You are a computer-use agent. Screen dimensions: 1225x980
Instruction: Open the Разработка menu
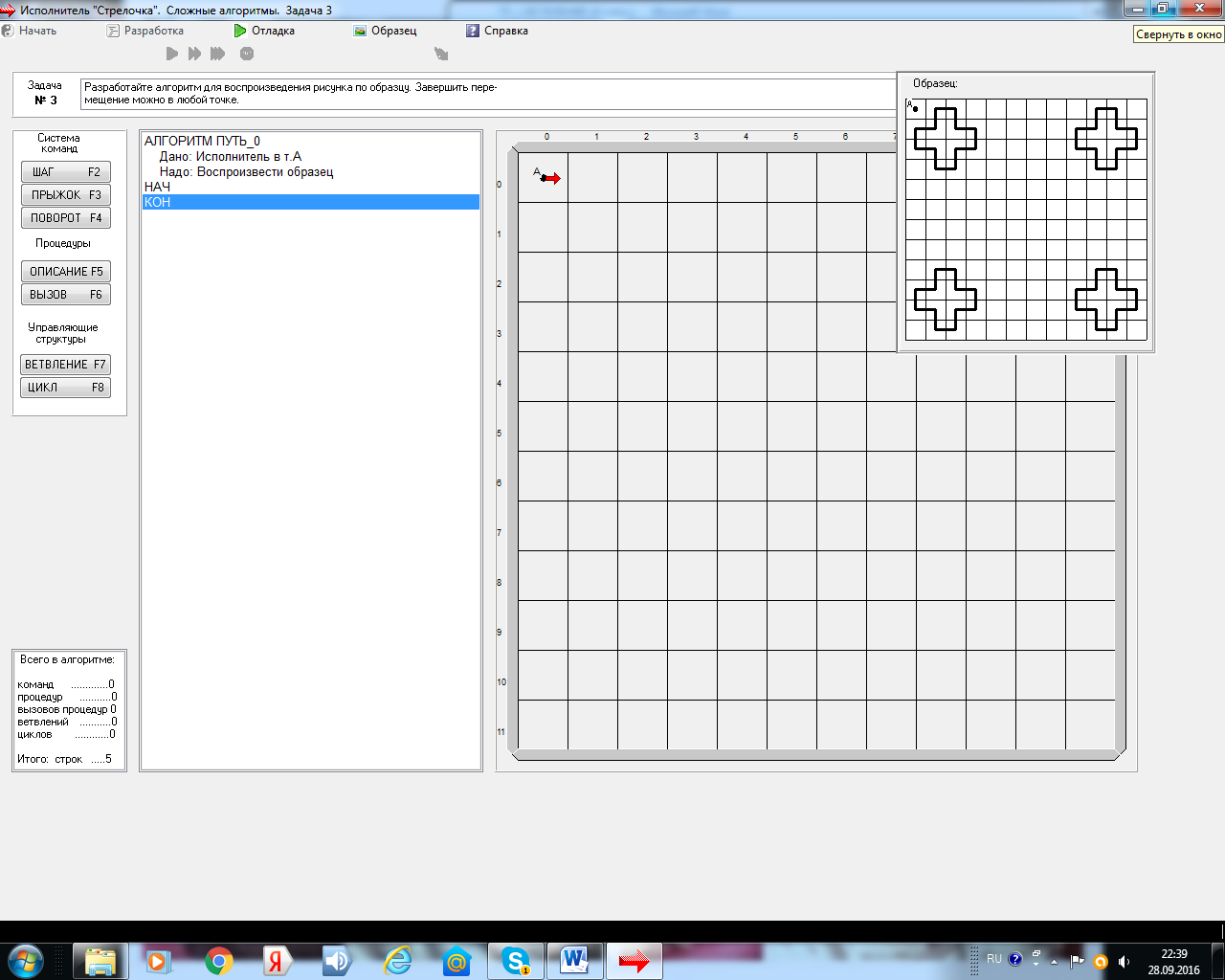coord(145,31)
